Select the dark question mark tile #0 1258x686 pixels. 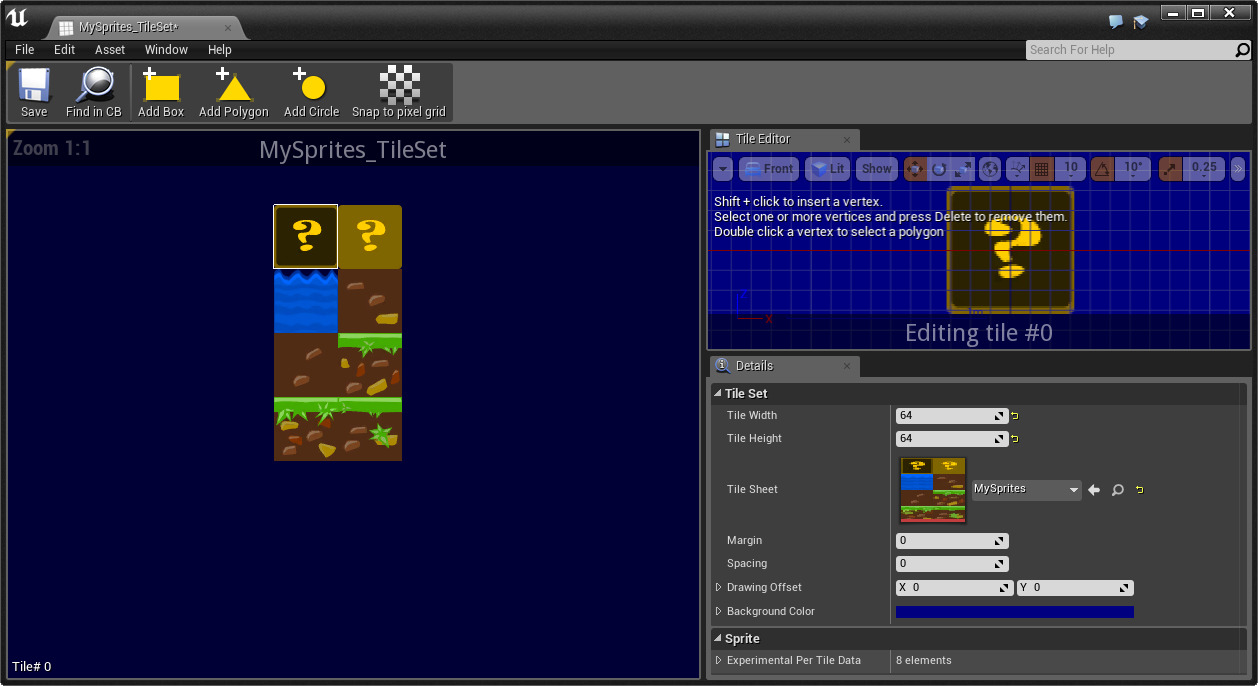[306, 237]
